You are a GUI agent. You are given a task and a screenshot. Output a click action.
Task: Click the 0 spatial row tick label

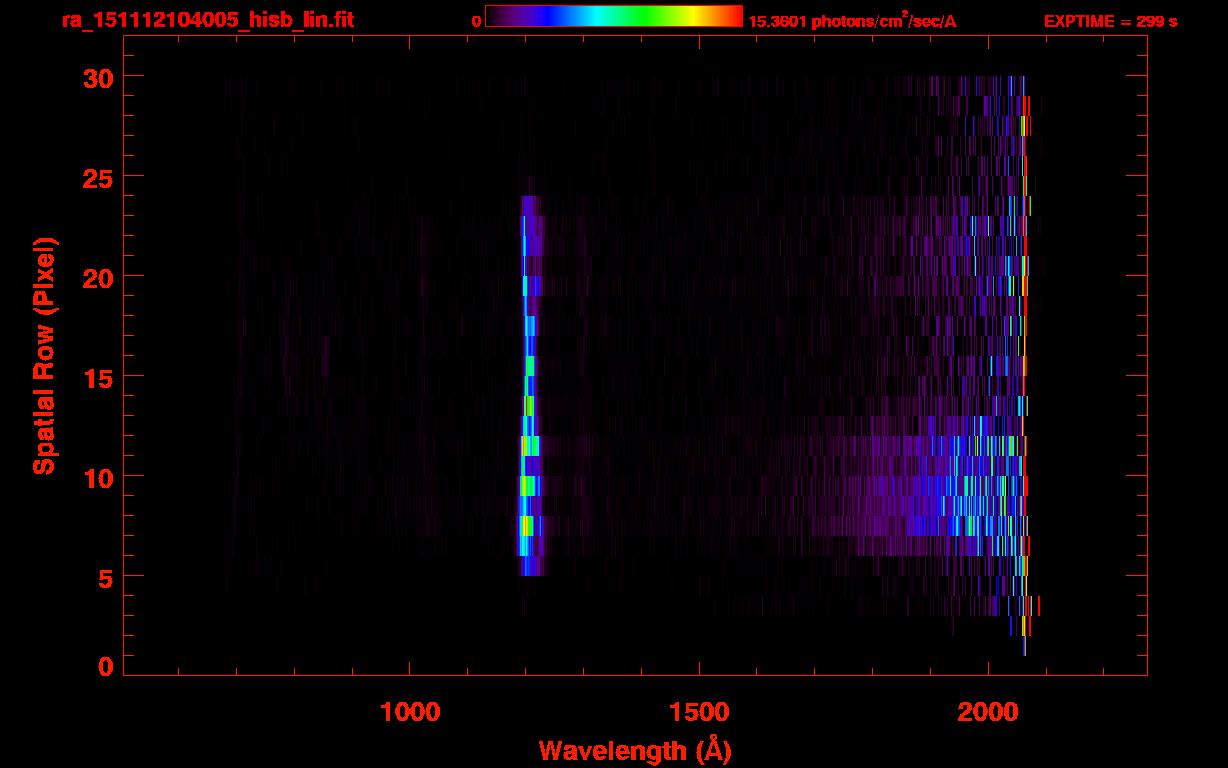pos(105,667)
